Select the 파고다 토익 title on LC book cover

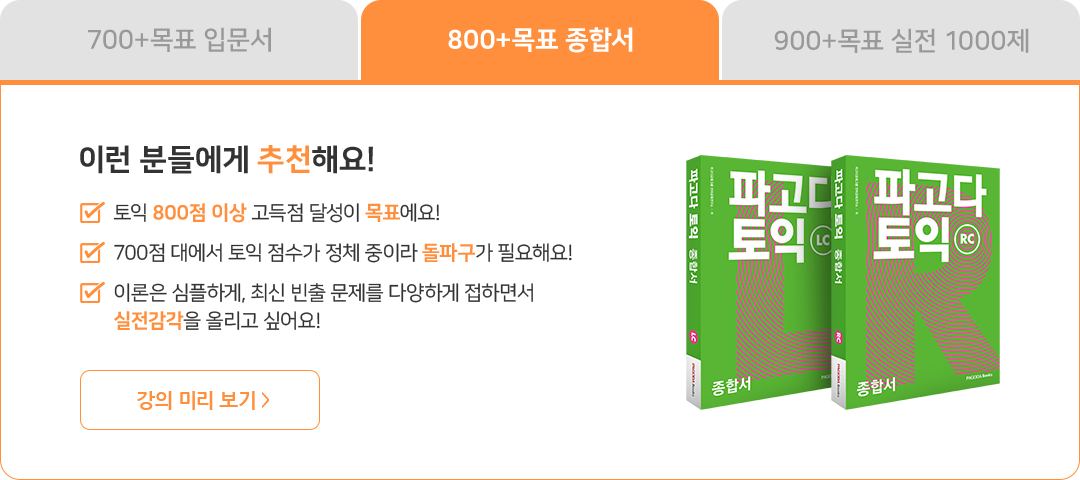coord(776,219)
